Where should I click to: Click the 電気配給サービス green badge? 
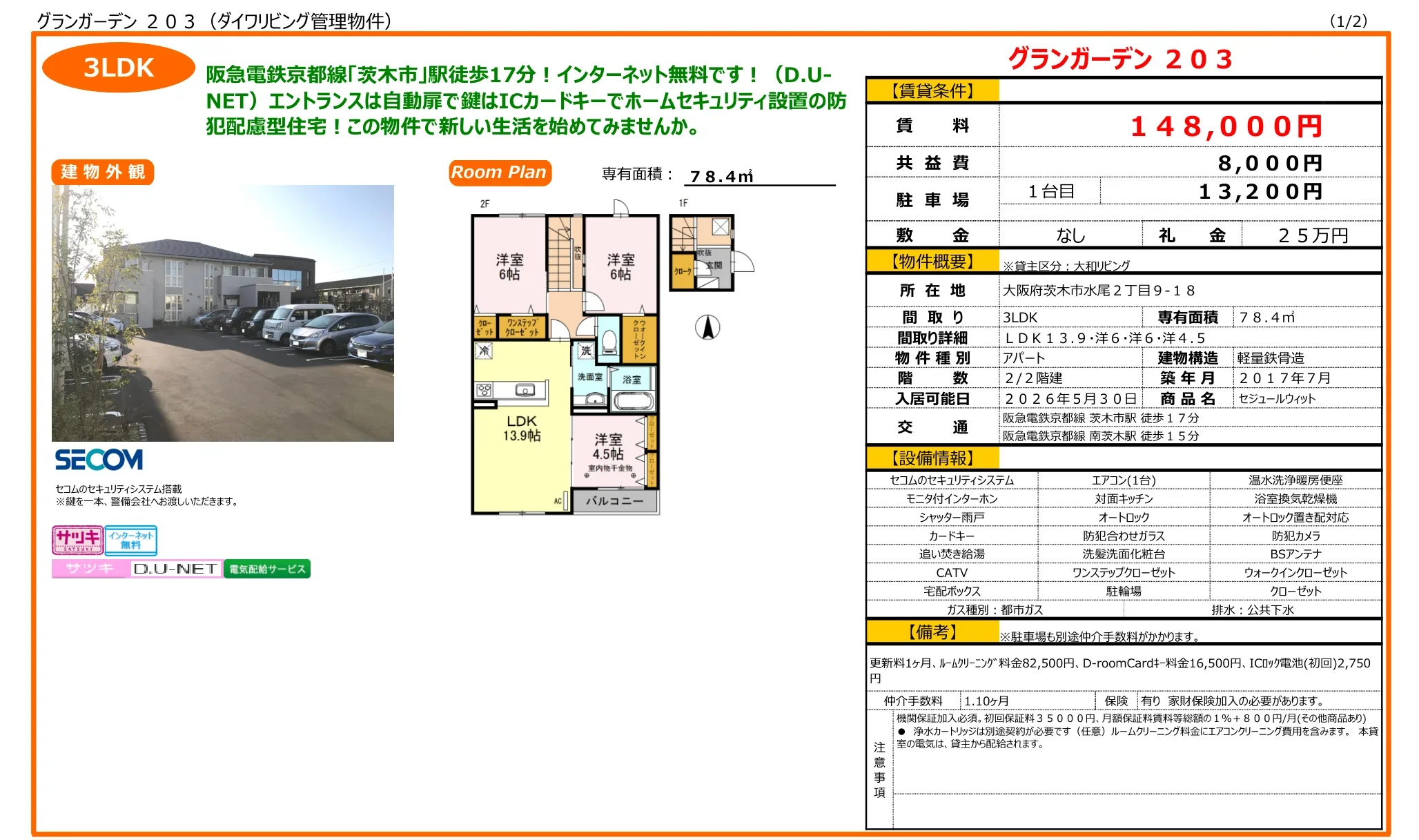click(268, 569)
